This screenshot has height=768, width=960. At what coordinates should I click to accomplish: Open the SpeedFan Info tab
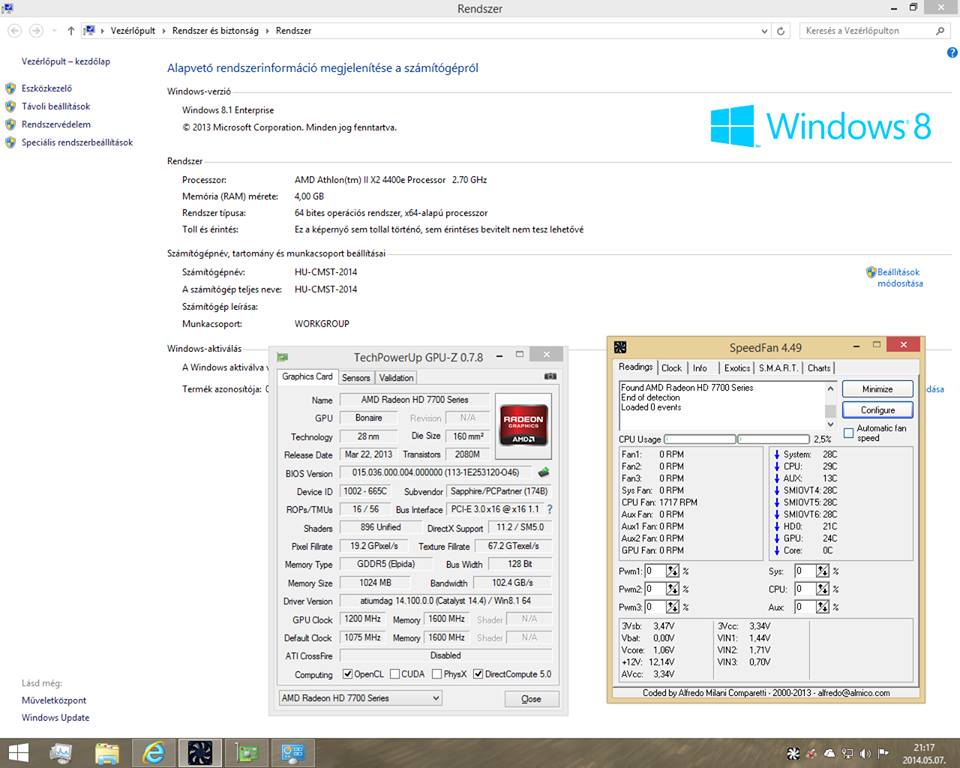pyautogui.click(x=700, y=367)
